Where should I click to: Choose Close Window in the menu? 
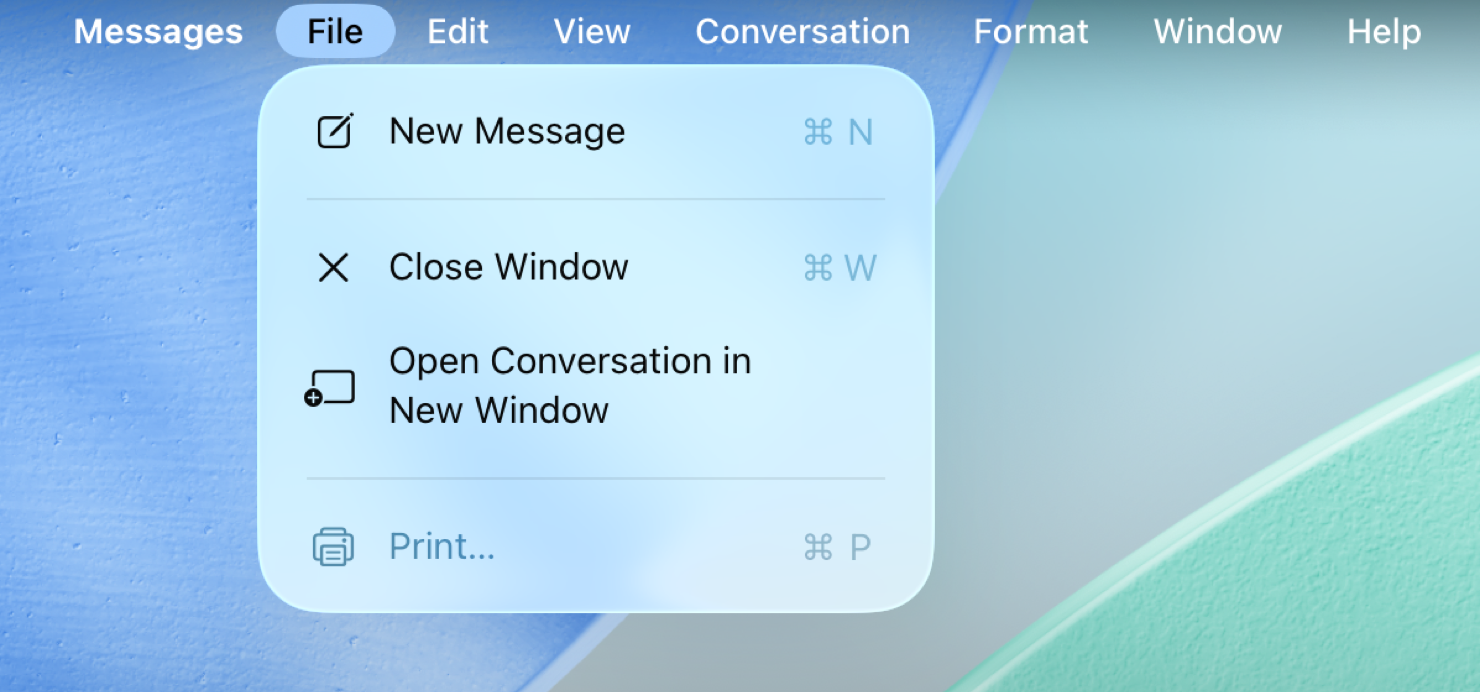coord(509,267)
